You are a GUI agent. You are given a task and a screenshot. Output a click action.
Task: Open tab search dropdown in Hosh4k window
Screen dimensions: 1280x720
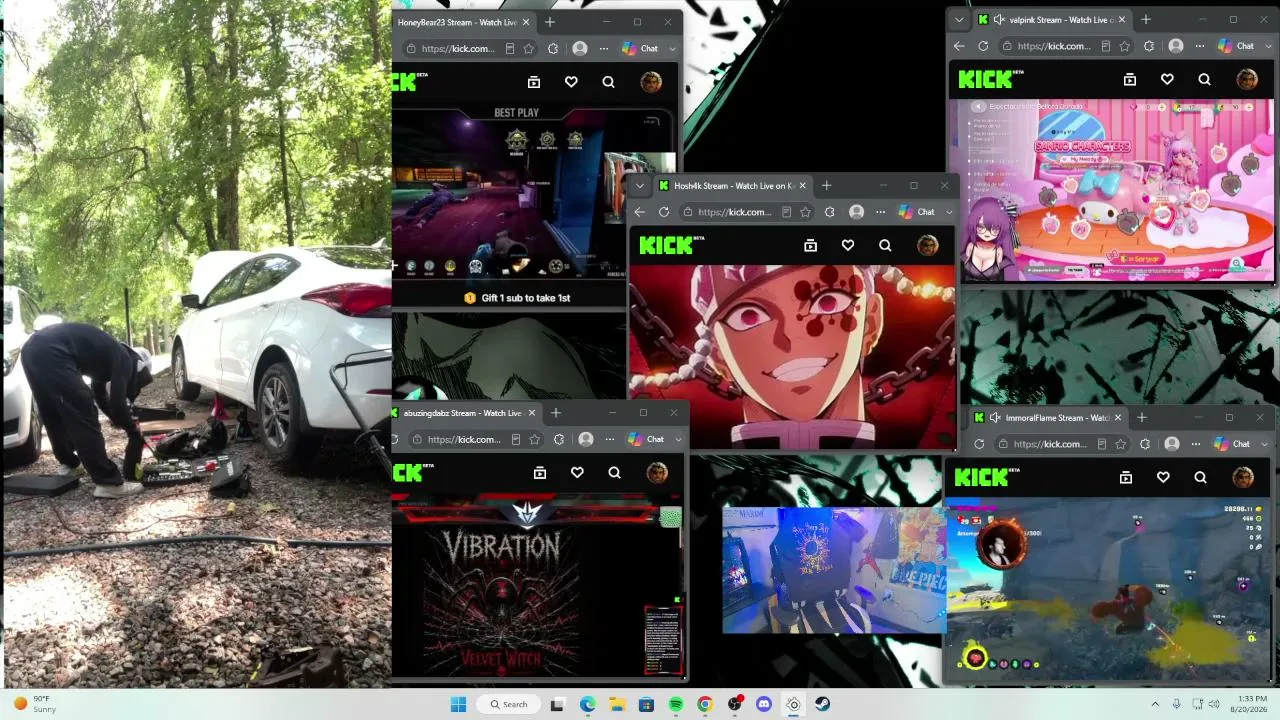(x=640, y=186)
